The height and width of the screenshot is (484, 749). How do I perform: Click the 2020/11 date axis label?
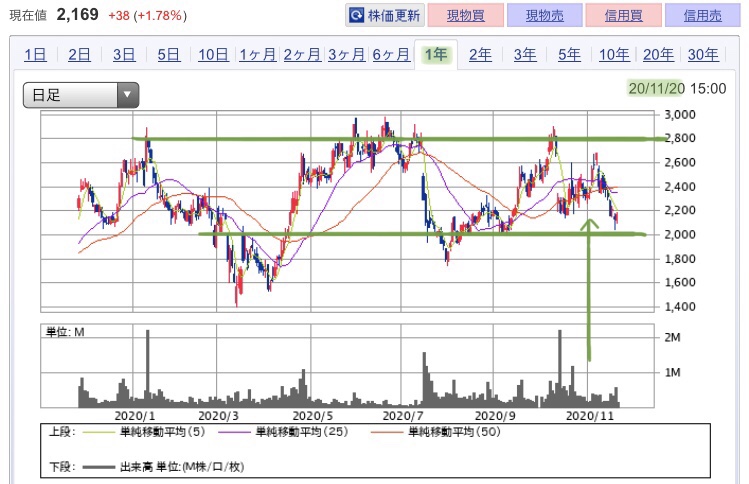coord(589,416)
